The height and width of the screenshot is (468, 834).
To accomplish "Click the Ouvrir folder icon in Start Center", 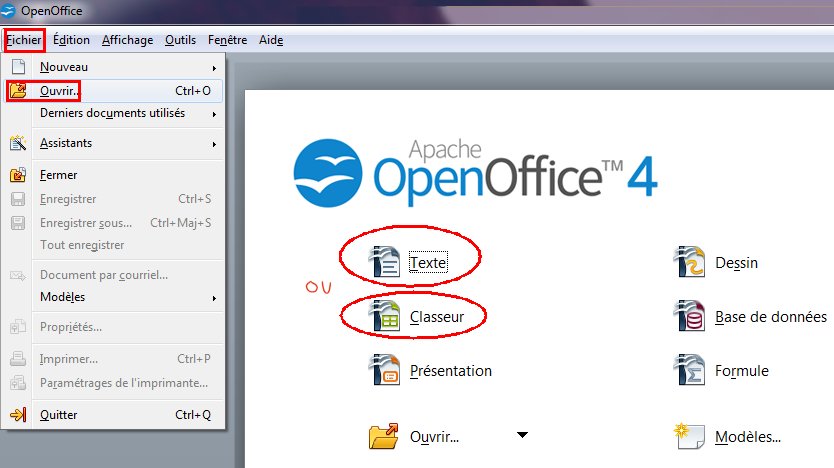I will point(385,436).
